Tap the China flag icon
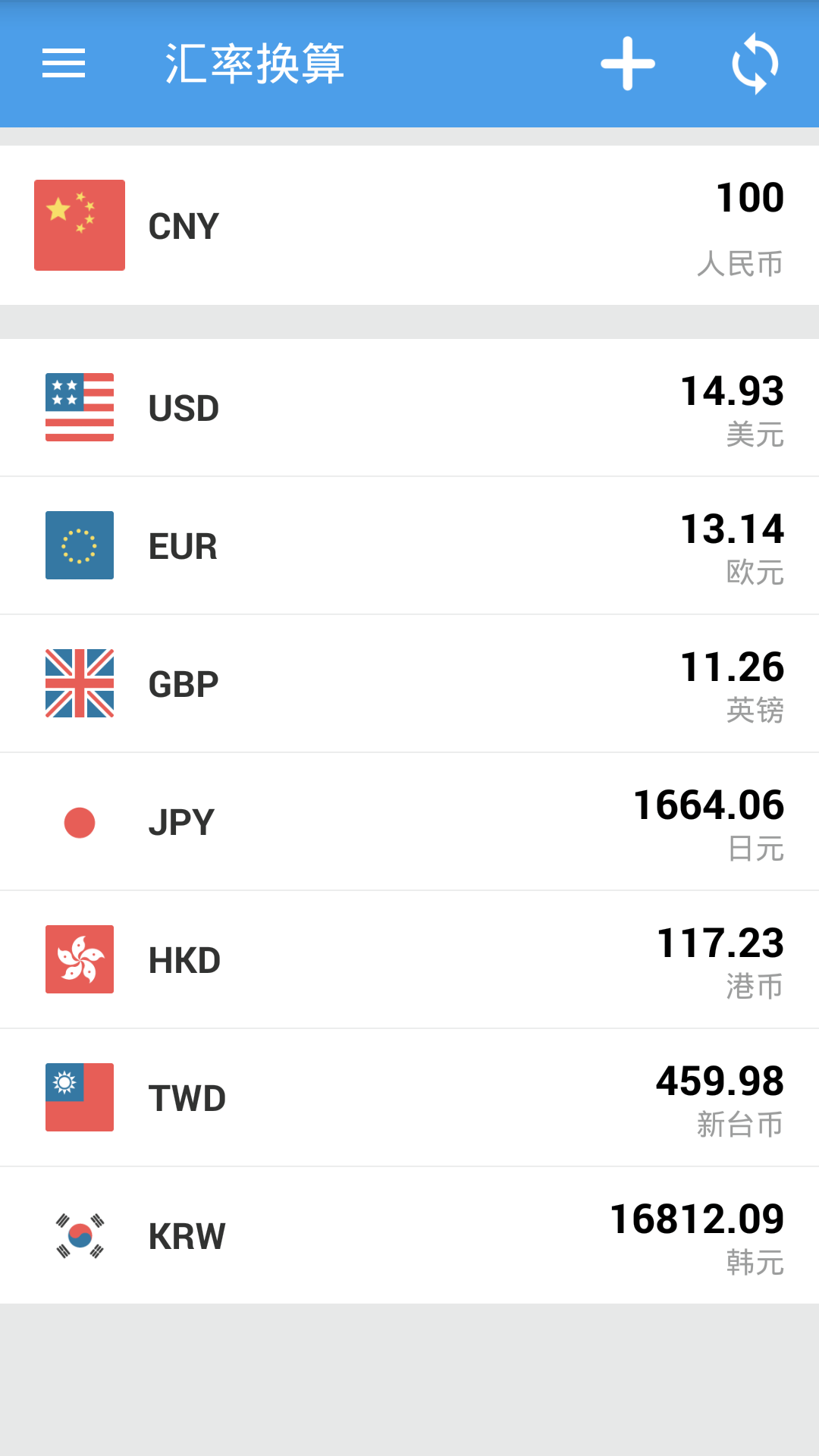This screenshot has height=1456, width=819. tap(80, 225)
